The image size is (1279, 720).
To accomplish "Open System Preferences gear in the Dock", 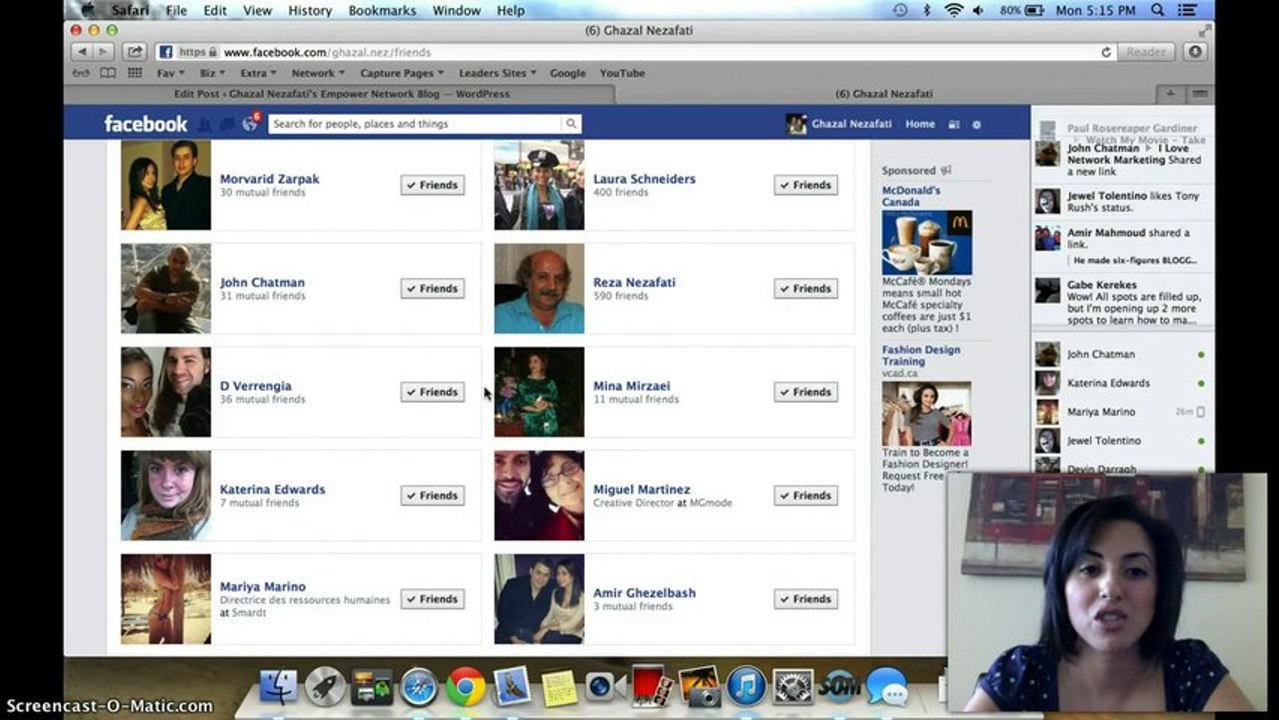I will (793, 687).
